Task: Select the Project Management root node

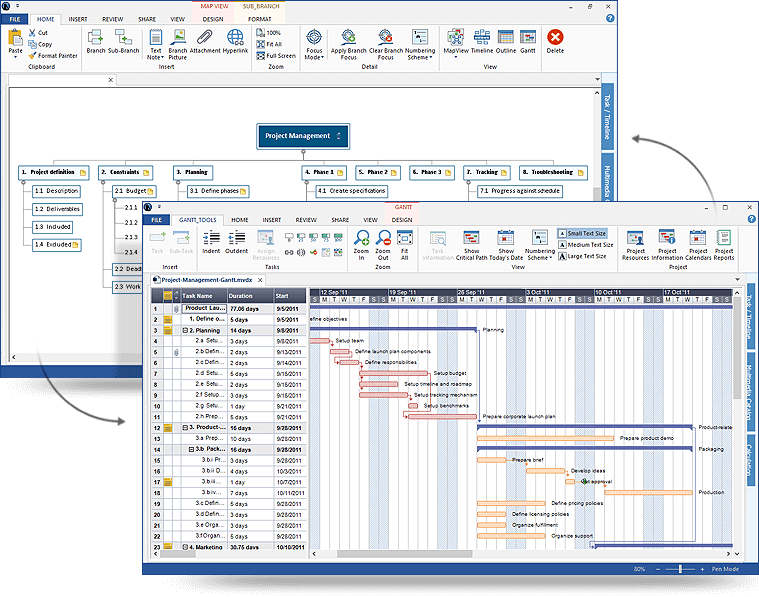Action: 303,136
